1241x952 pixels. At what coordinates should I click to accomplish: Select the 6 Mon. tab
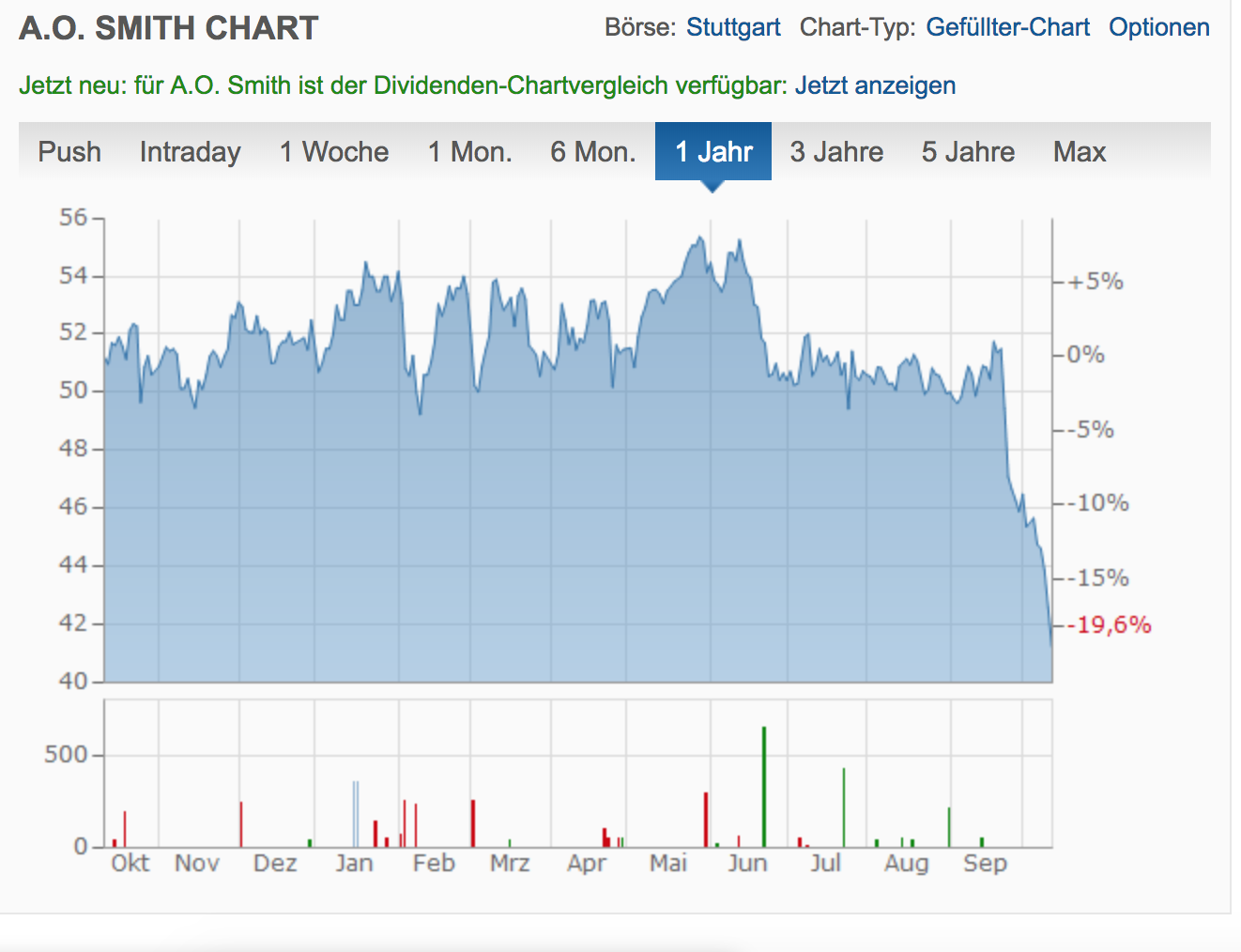click(593, 152)
